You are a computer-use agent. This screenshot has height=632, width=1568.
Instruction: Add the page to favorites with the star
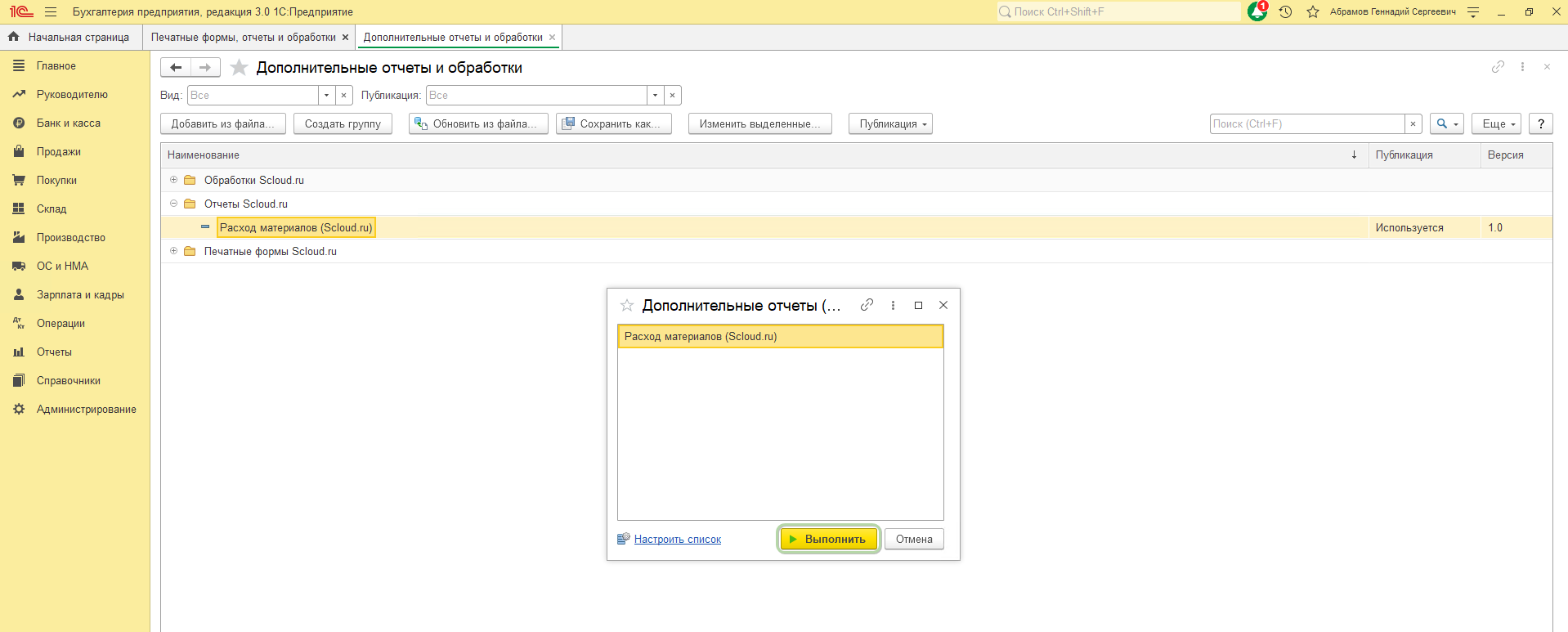pos(239,67)
